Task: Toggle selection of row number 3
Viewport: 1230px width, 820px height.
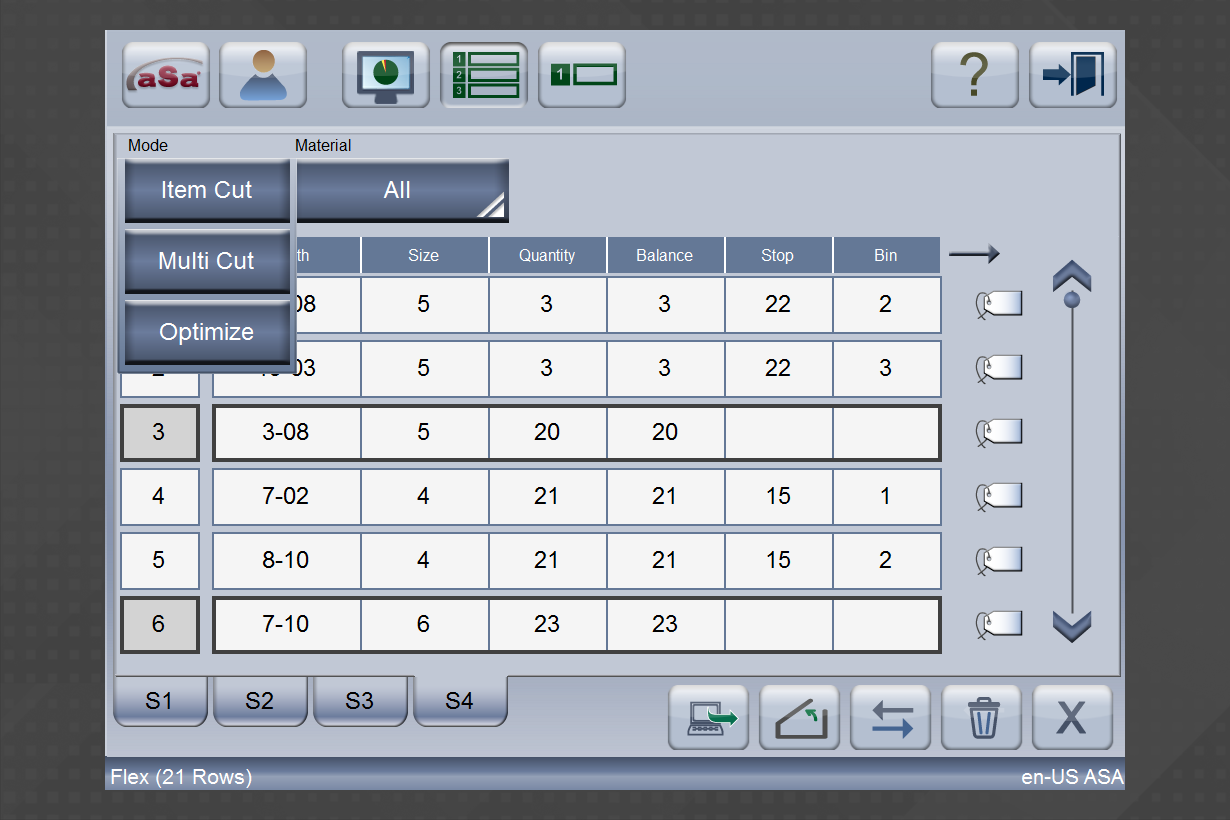Action: click(x=159, y=432)
